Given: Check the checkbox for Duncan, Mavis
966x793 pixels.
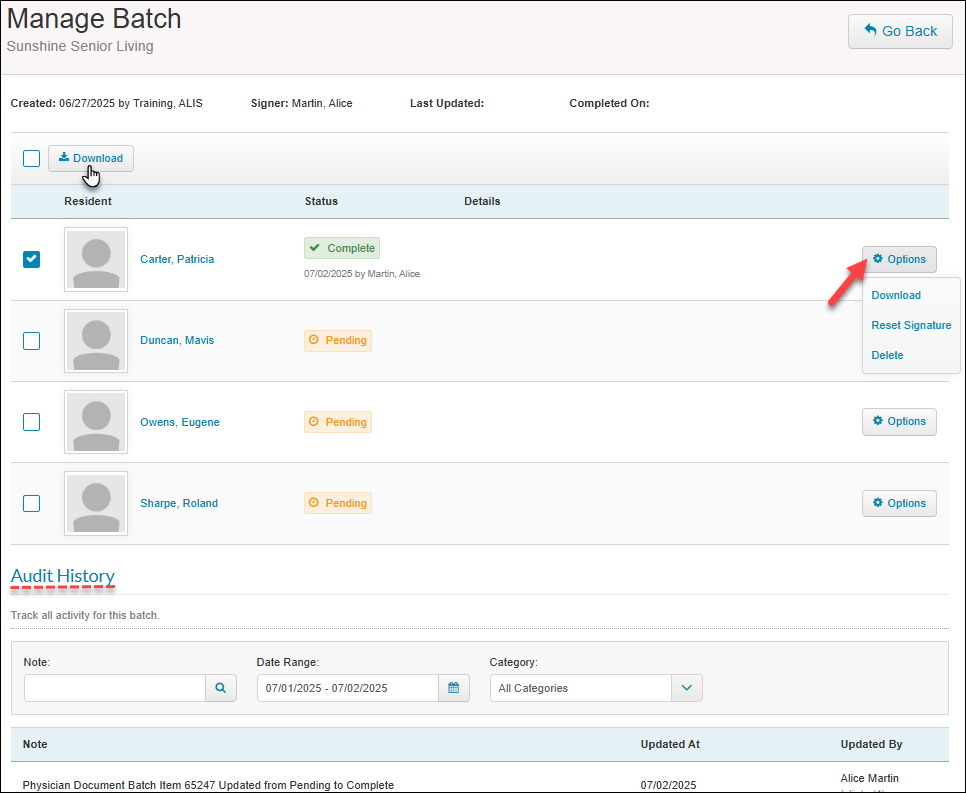Looking at the screenshot, I should [32, 341].
